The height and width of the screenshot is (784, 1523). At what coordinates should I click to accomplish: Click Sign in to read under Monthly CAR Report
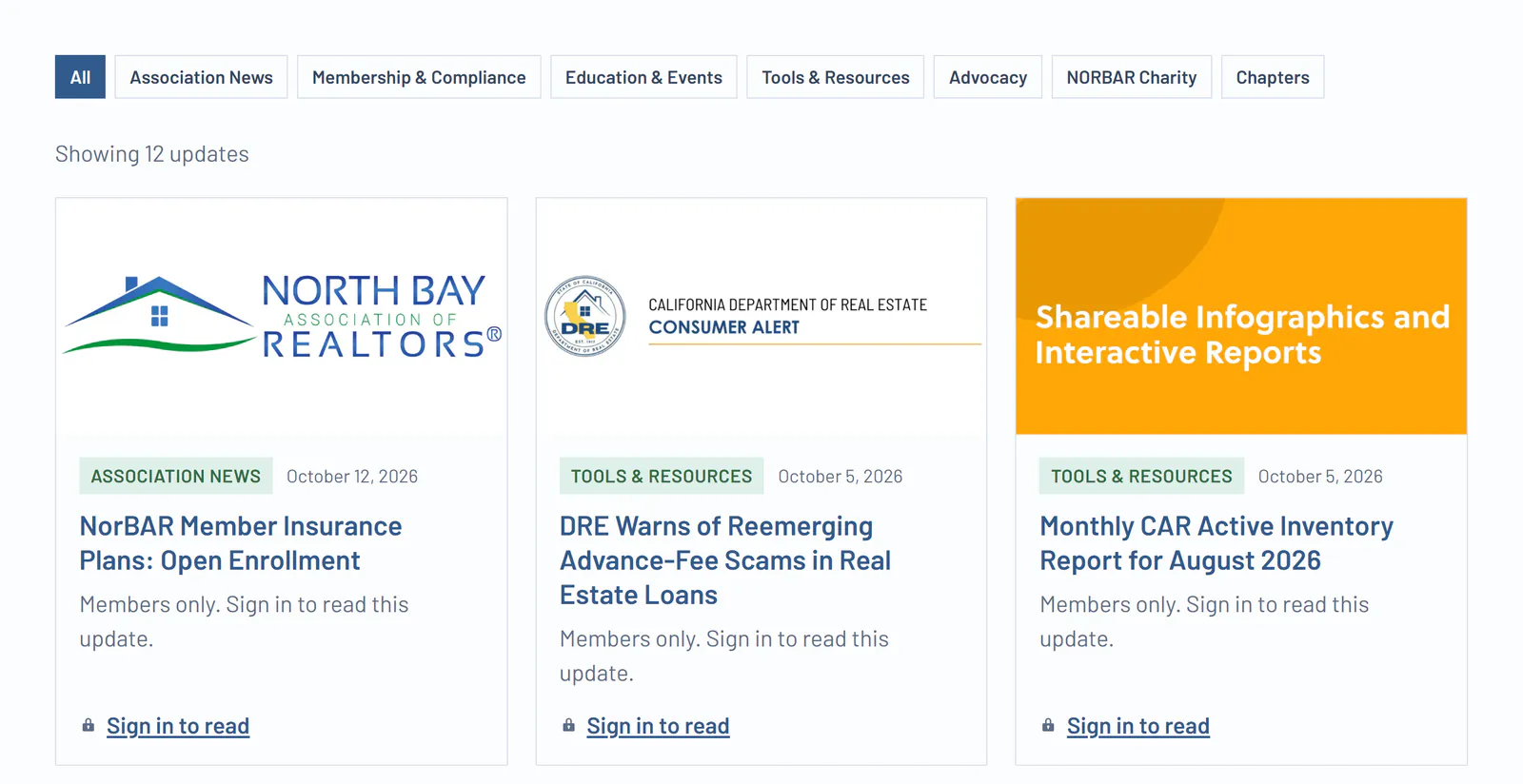tap(1137, 726)
